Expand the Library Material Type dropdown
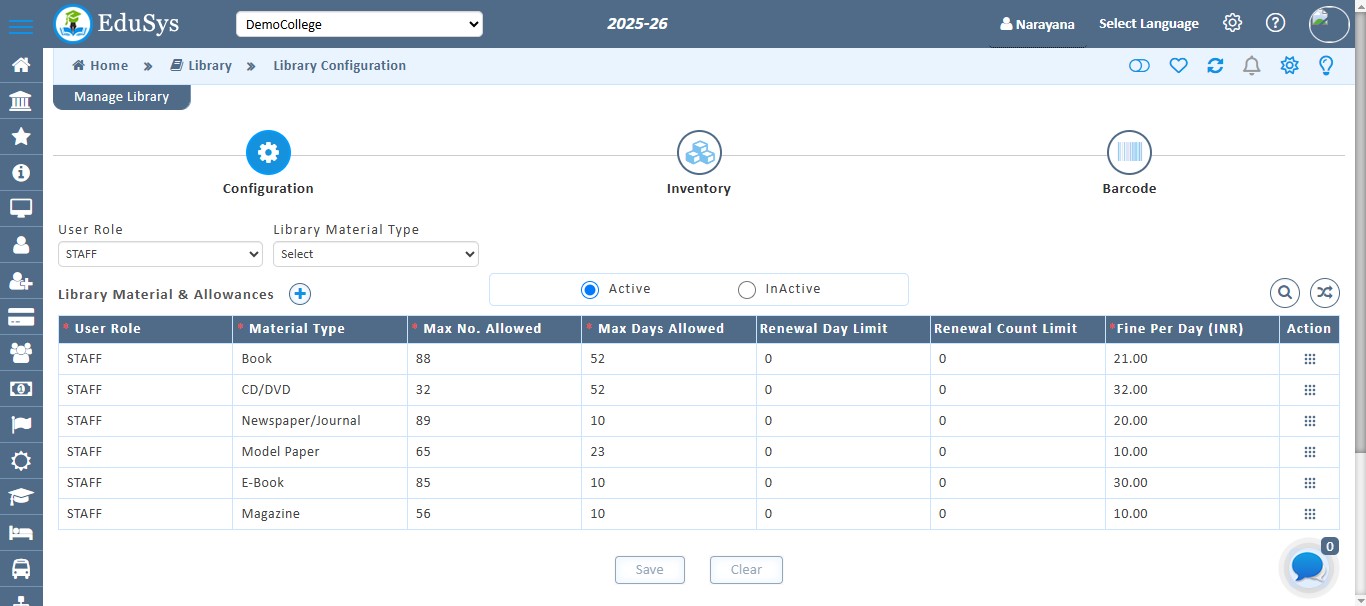Image resolution: width=1366 pixels, height=606 pixels. click(375, 254)
